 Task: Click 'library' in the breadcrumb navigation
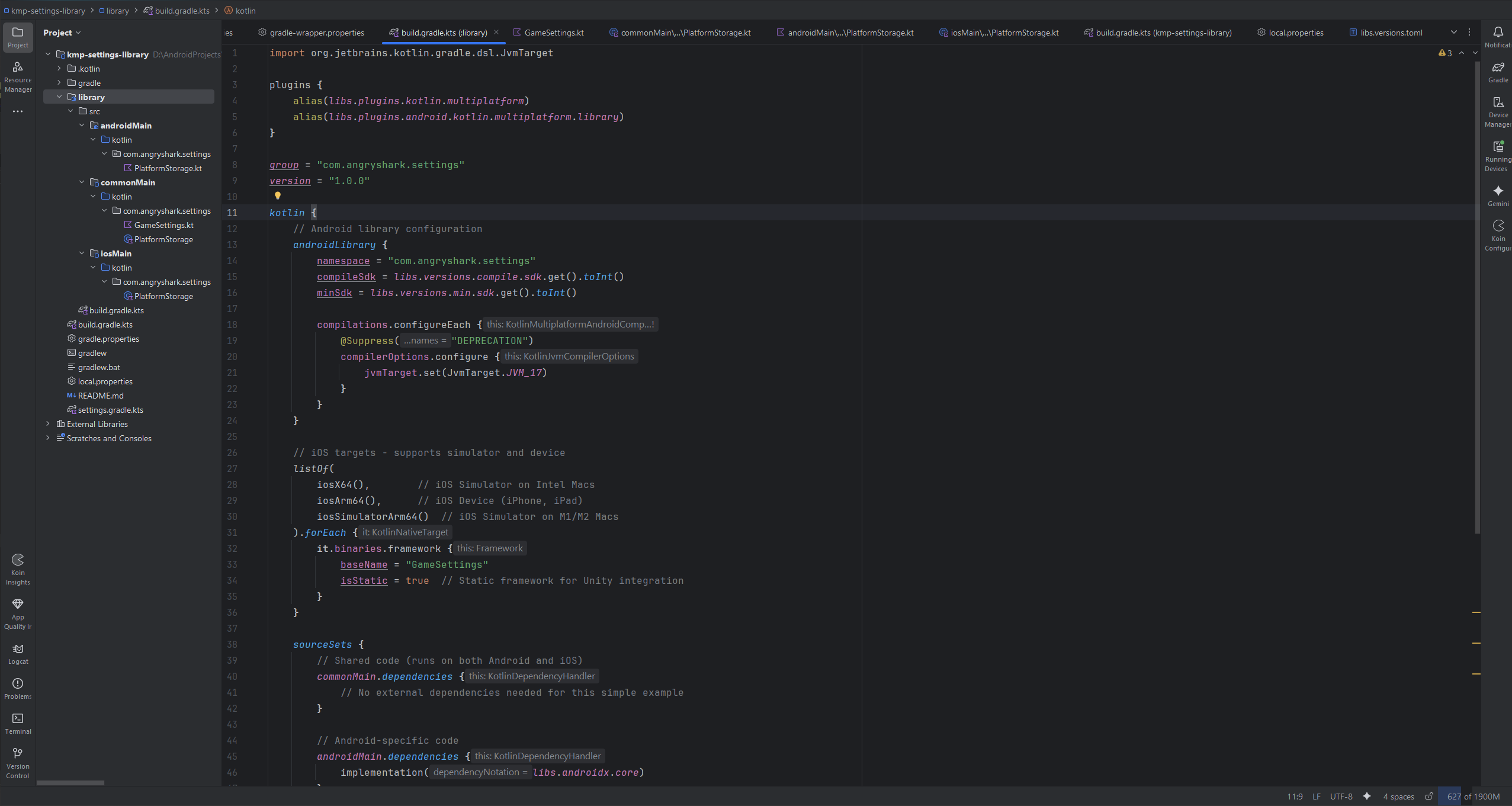point(117,10)
